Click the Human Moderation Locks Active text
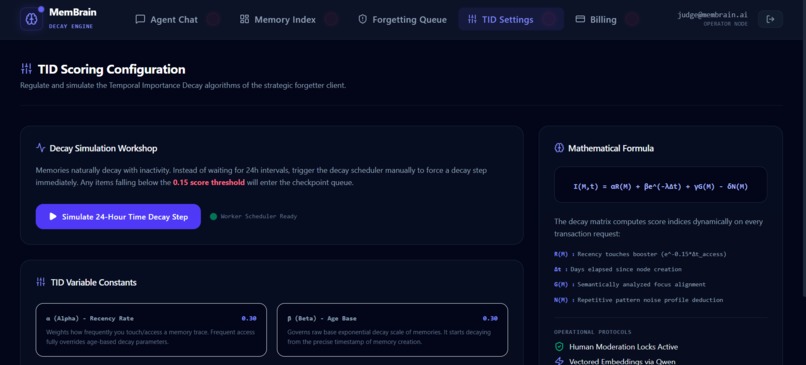This screenshot has width=806, height=365. (x=623, y=347)
